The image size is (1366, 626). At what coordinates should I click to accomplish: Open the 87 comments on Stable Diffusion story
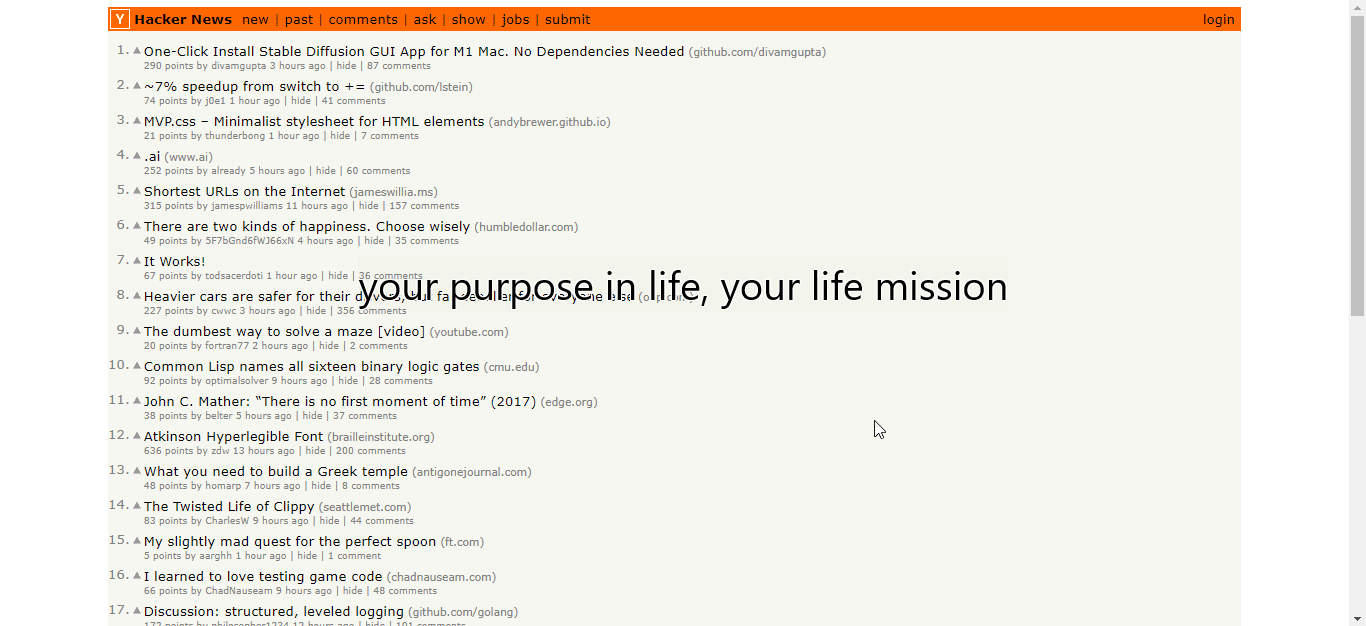pyautogui.click(x=399, y=66)
